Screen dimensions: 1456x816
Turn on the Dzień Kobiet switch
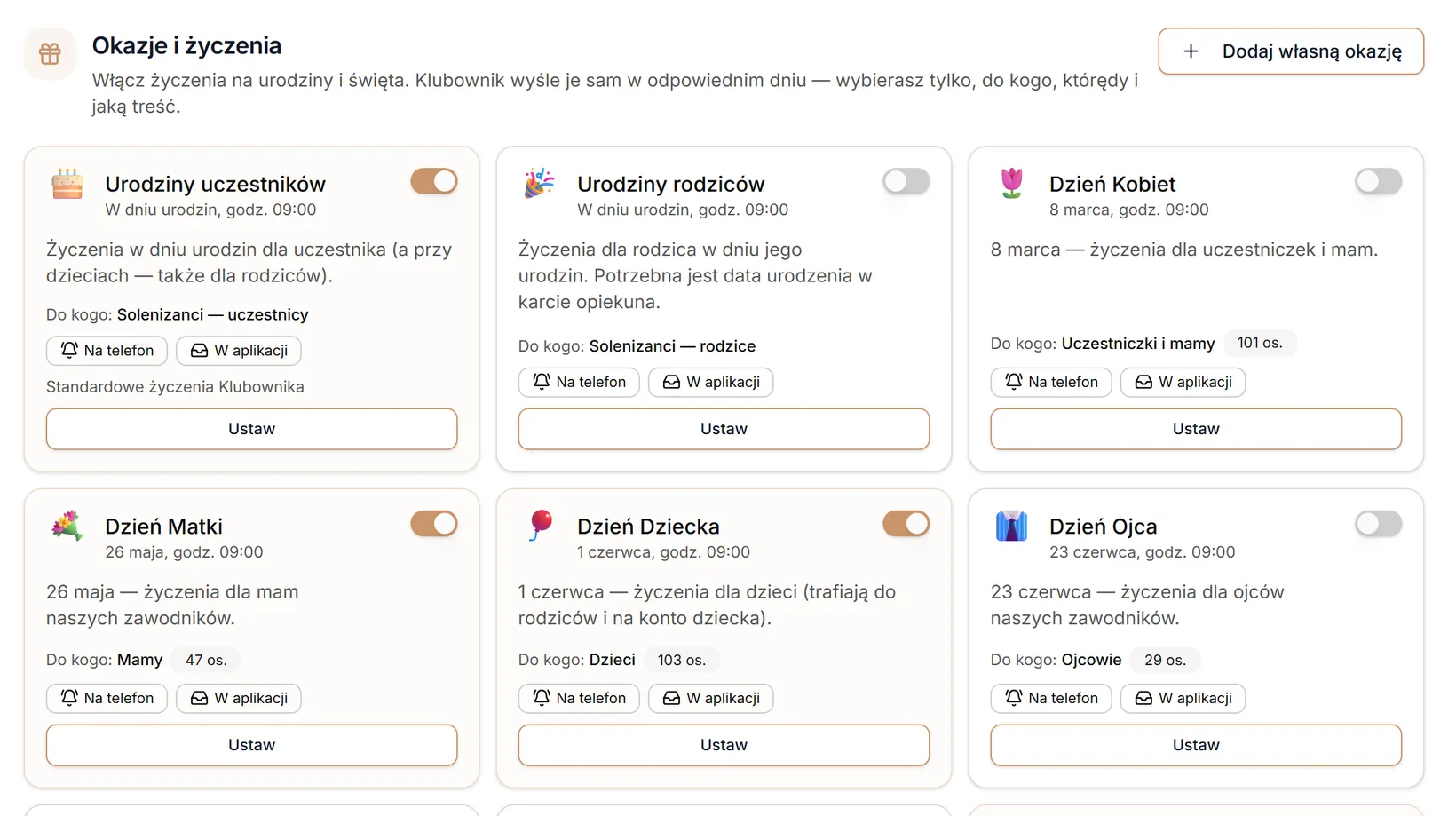(1379, 181)
